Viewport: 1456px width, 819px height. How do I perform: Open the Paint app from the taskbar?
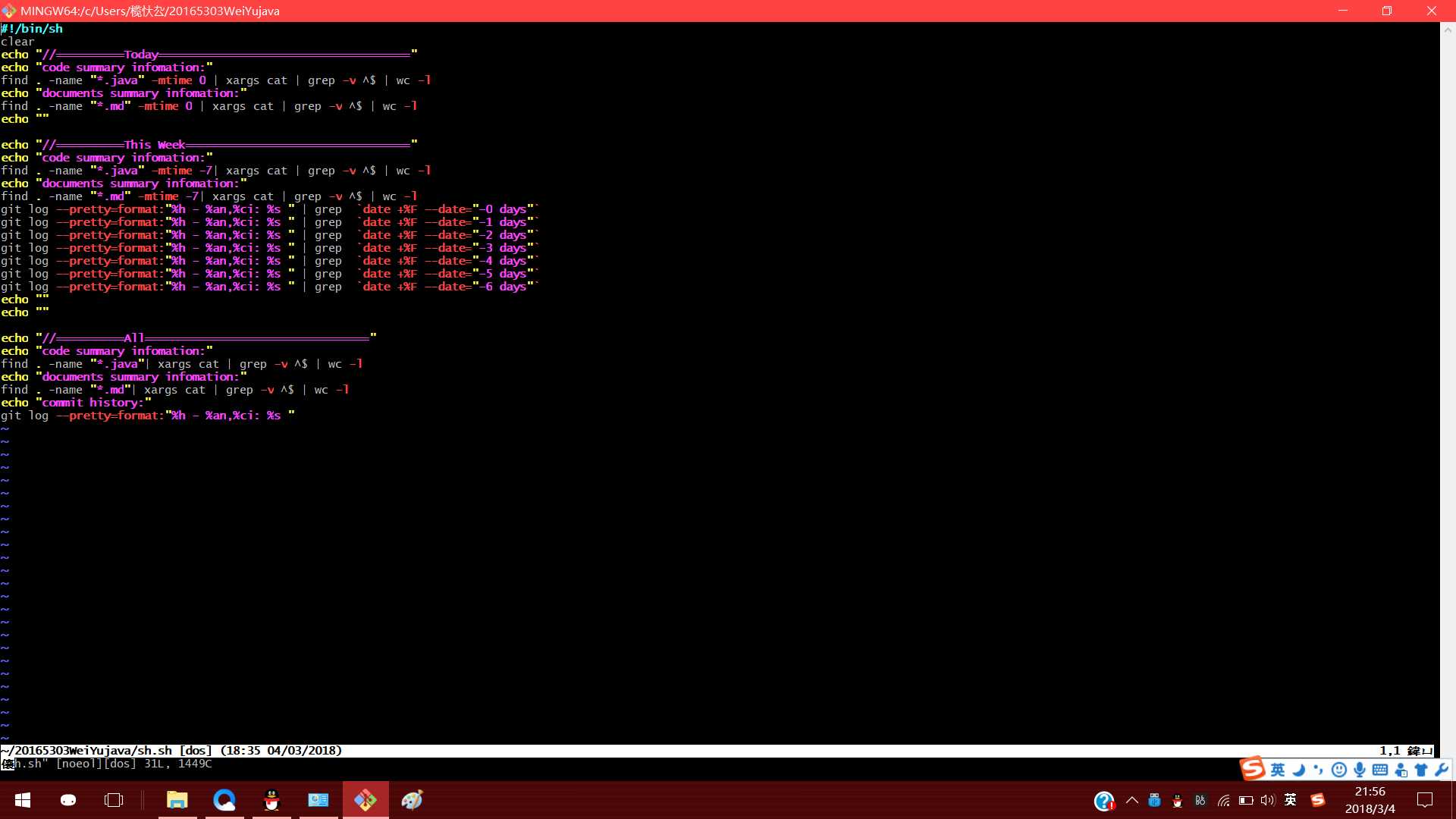[x=413, y=800]
